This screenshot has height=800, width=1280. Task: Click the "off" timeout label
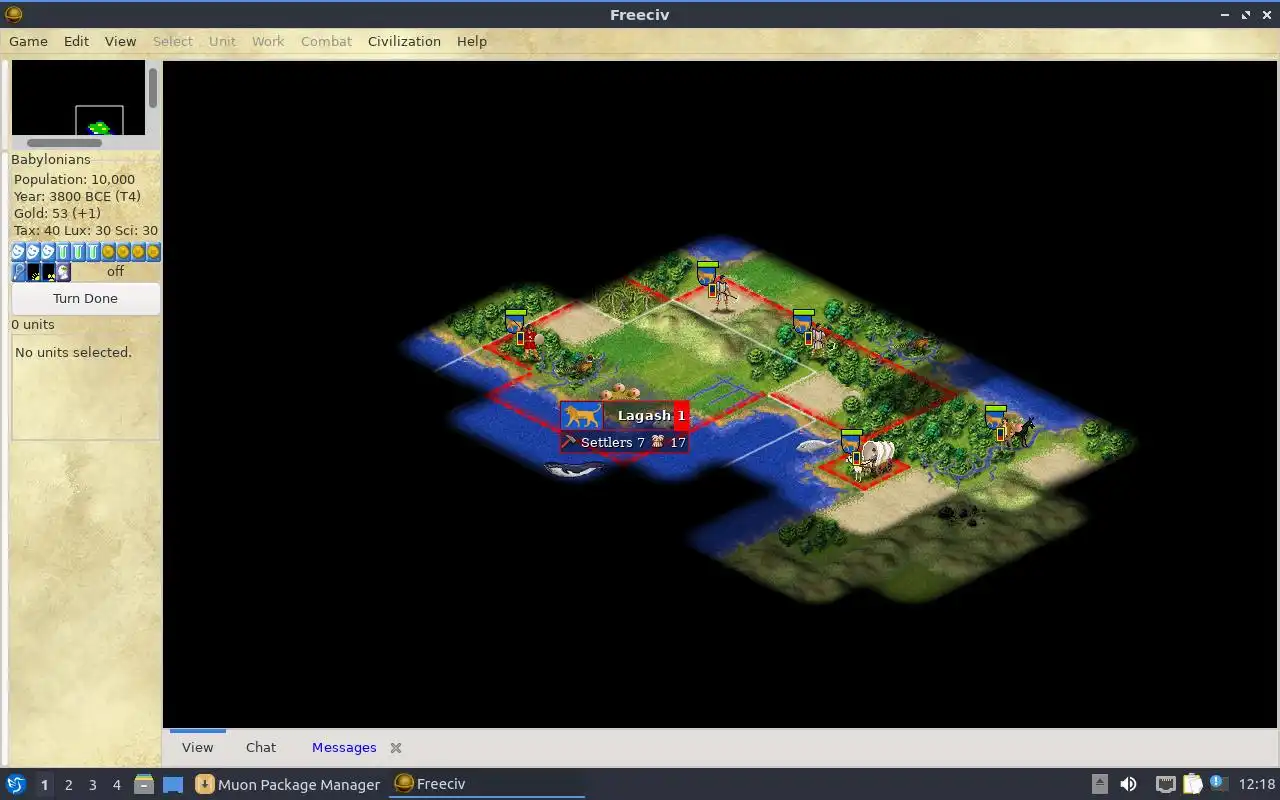[116, 271]
